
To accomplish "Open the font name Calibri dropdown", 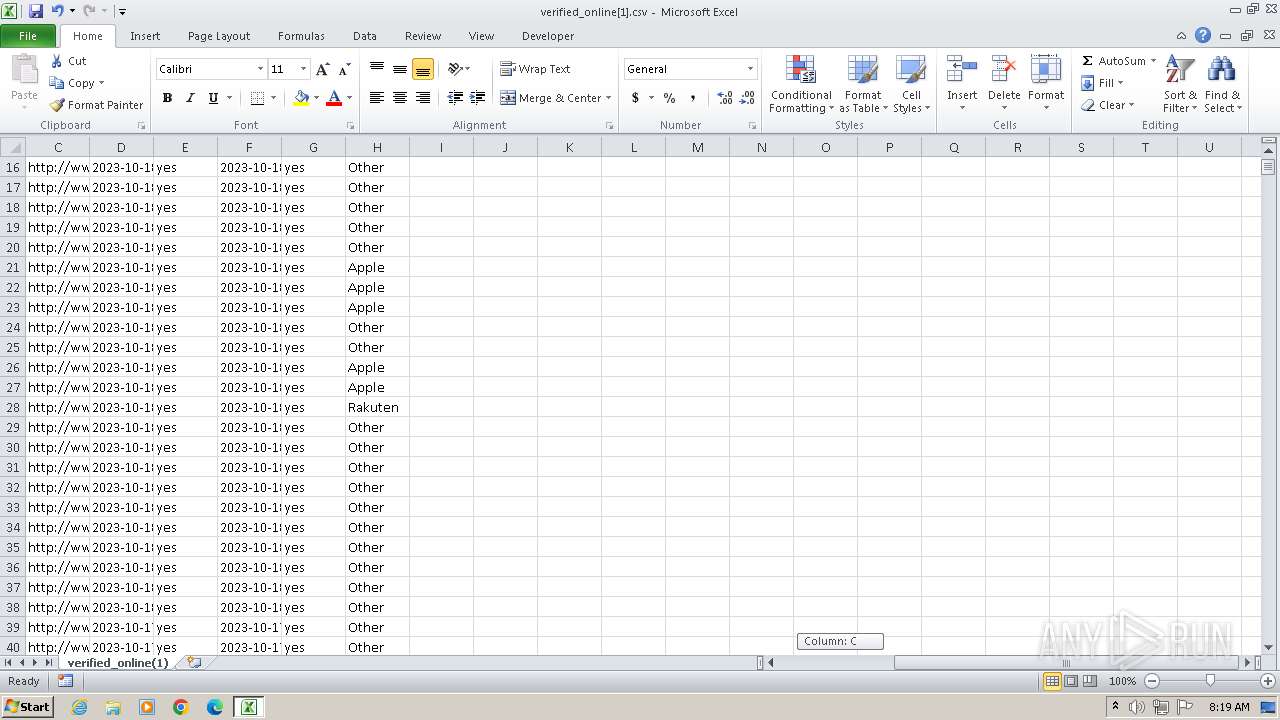I will (260, 69).
